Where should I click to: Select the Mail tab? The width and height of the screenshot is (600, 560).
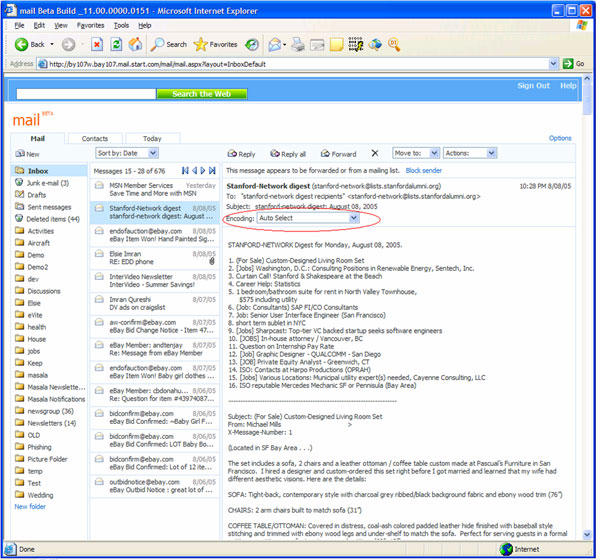click(38, 139)
